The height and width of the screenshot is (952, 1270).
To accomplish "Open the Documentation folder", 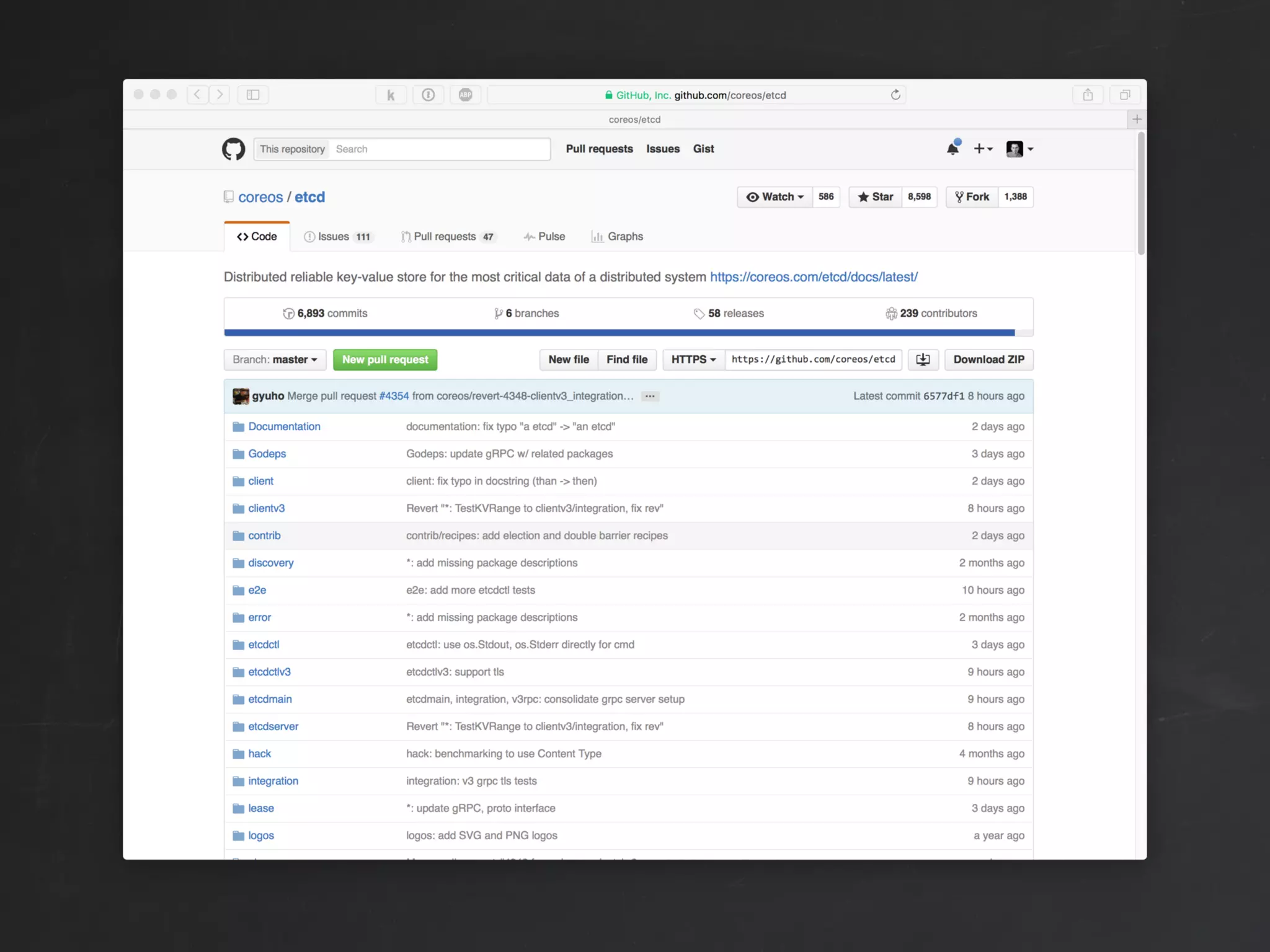I will 284,426.
